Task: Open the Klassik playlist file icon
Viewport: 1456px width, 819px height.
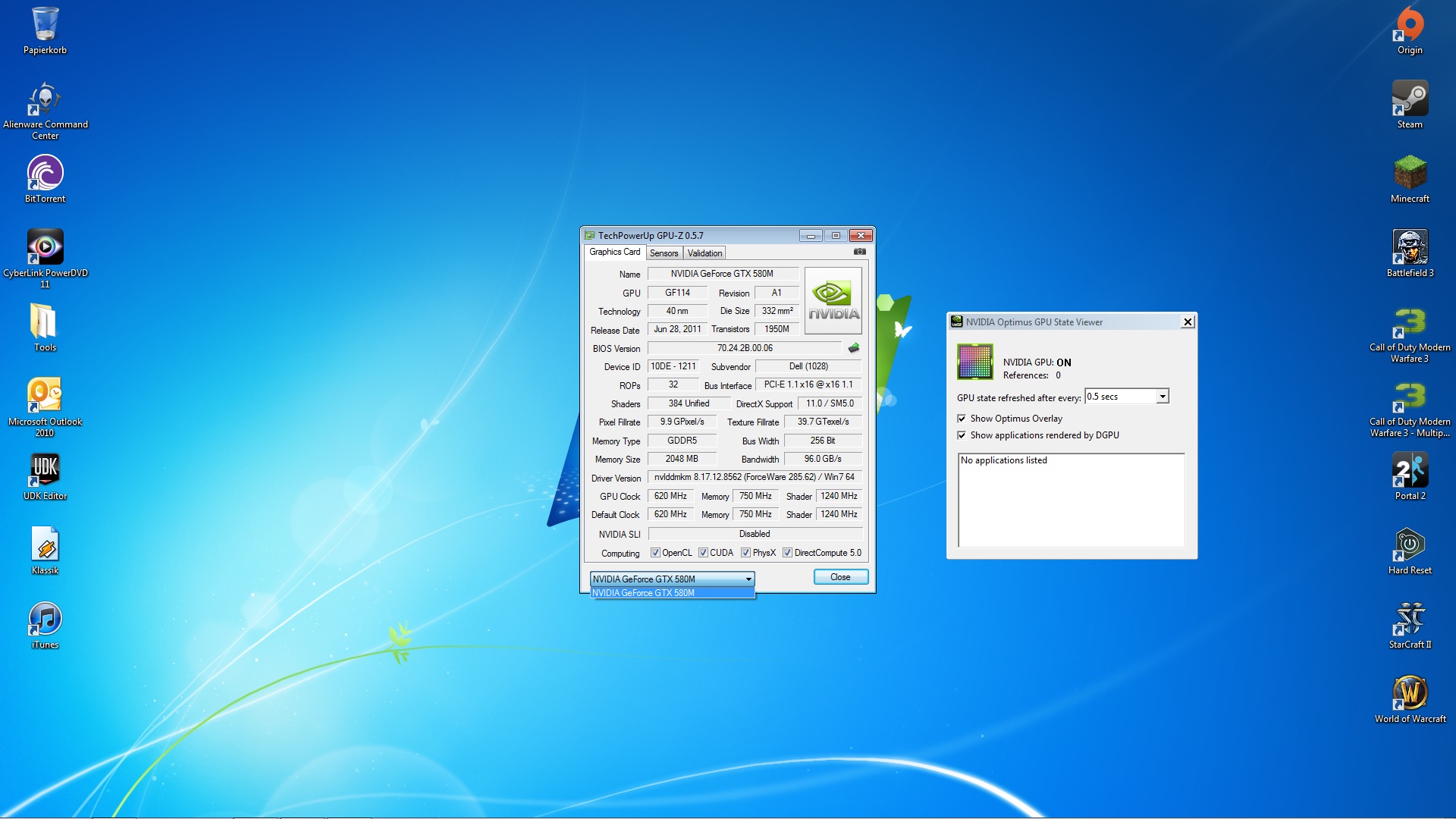Action: [45, 551]
